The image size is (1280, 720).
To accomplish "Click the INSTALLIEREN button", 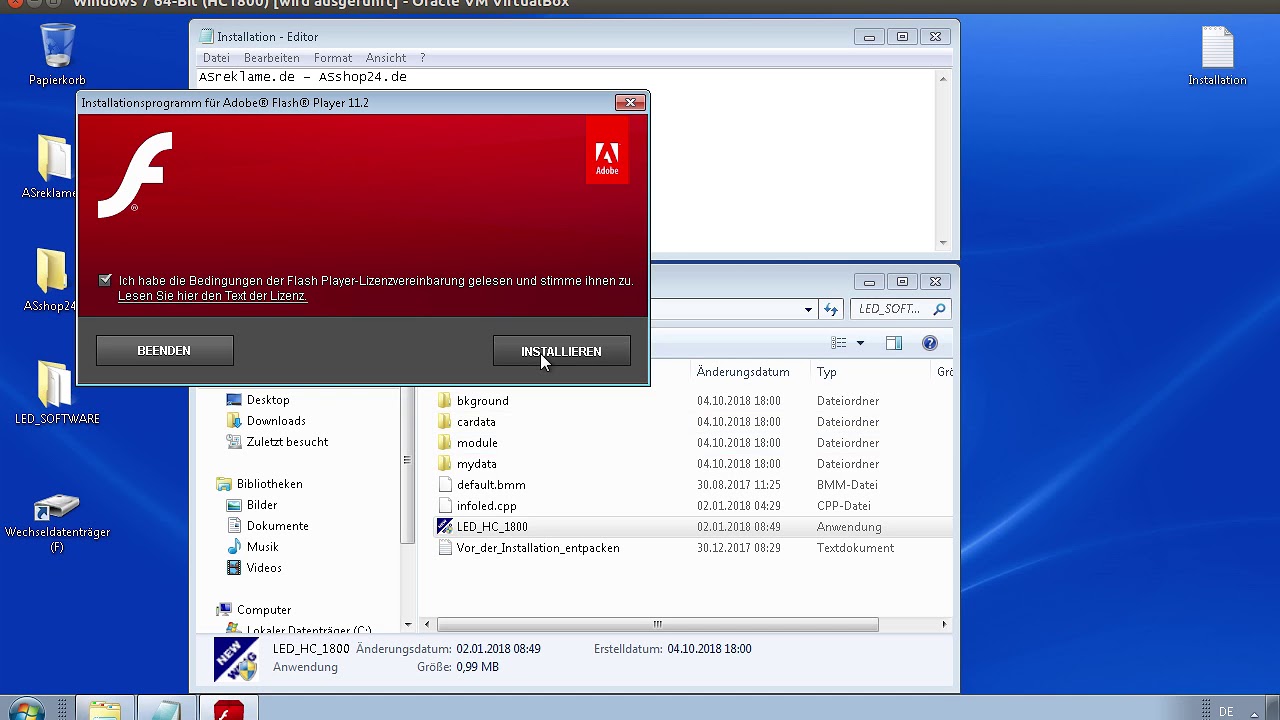I will coord(561,351).
